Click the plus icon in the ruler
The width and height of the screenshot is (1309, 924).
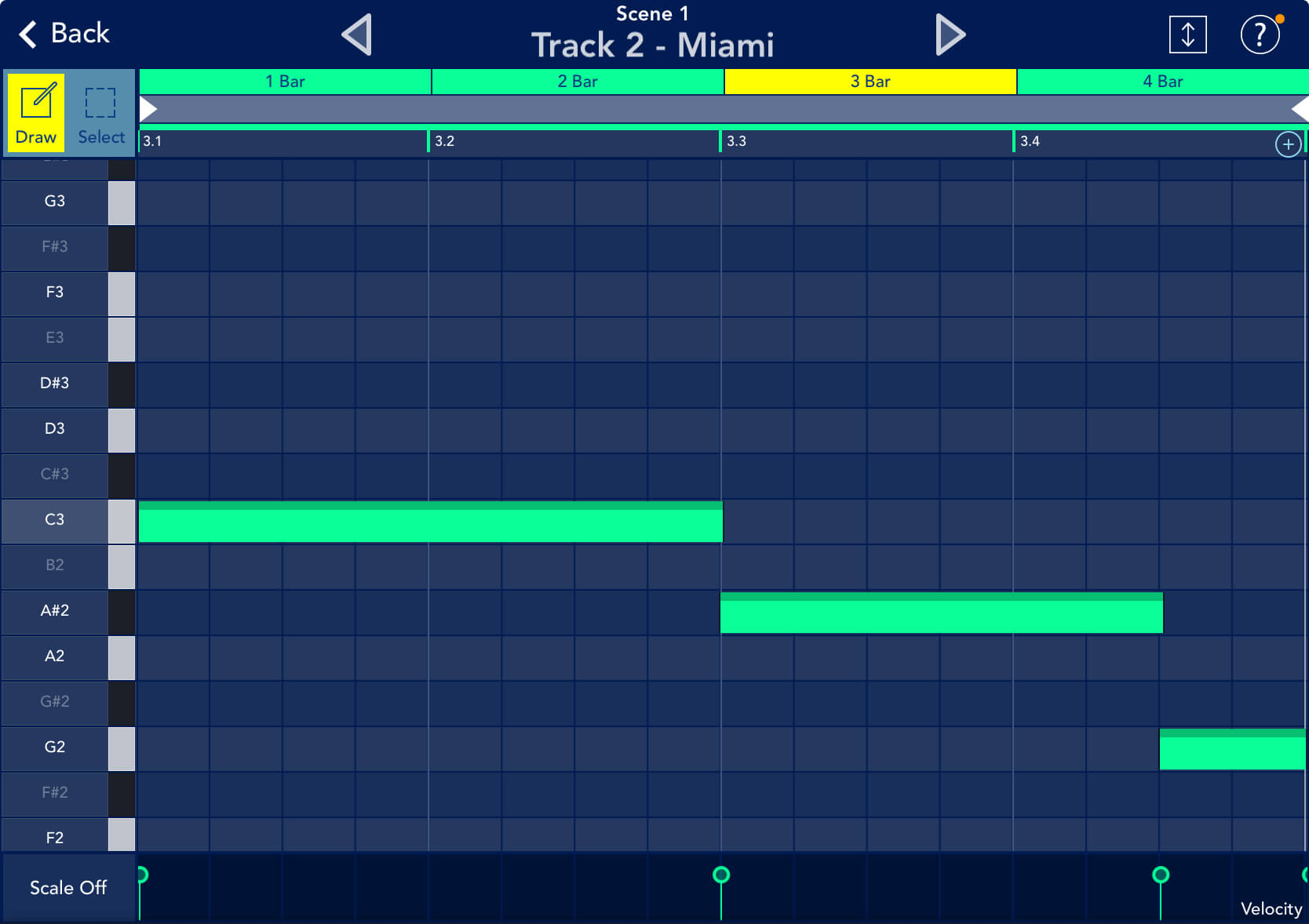click(x=1288, y=144)
